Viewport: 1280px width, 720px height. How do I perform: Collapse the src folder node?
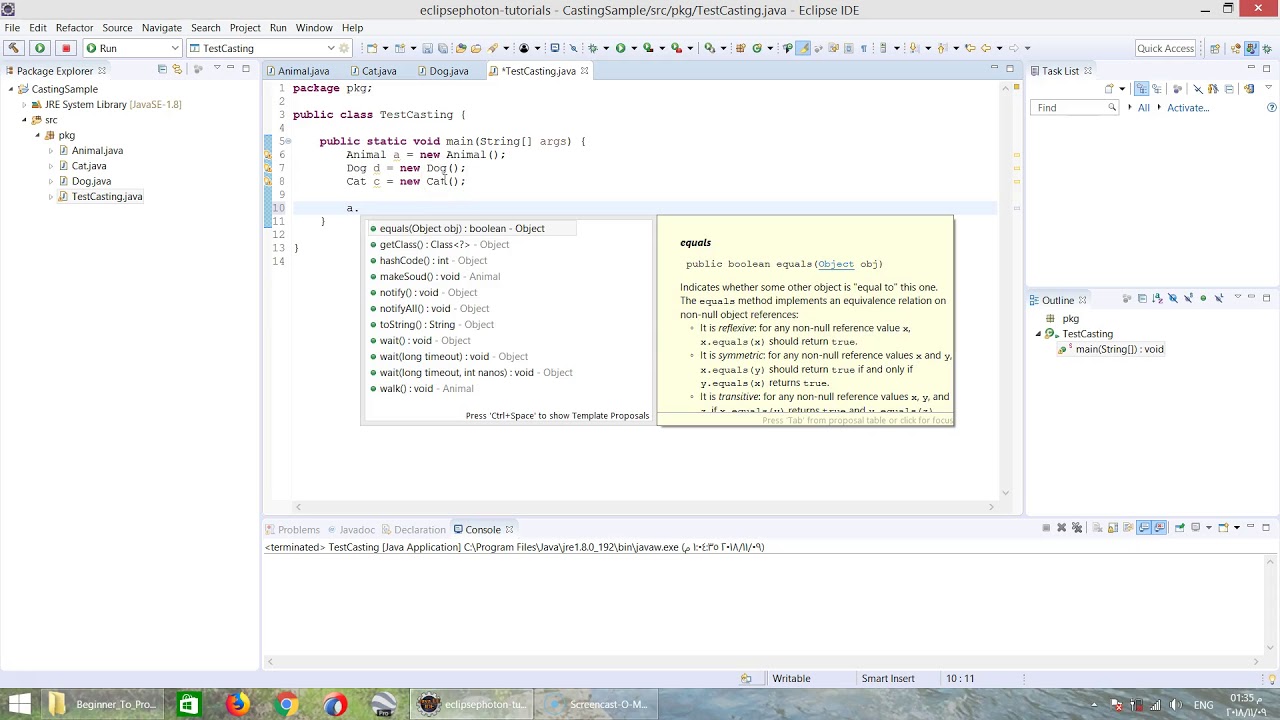[x=24, y=120]
